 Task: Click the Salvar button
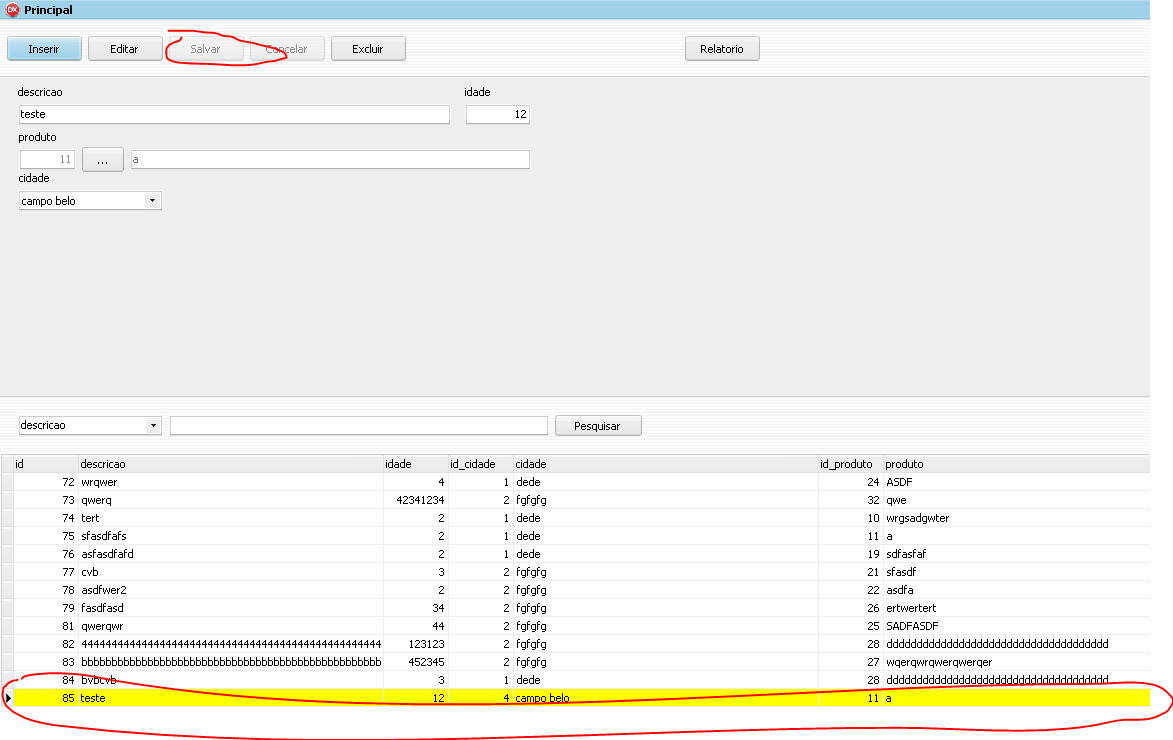[x=205, y=48]
